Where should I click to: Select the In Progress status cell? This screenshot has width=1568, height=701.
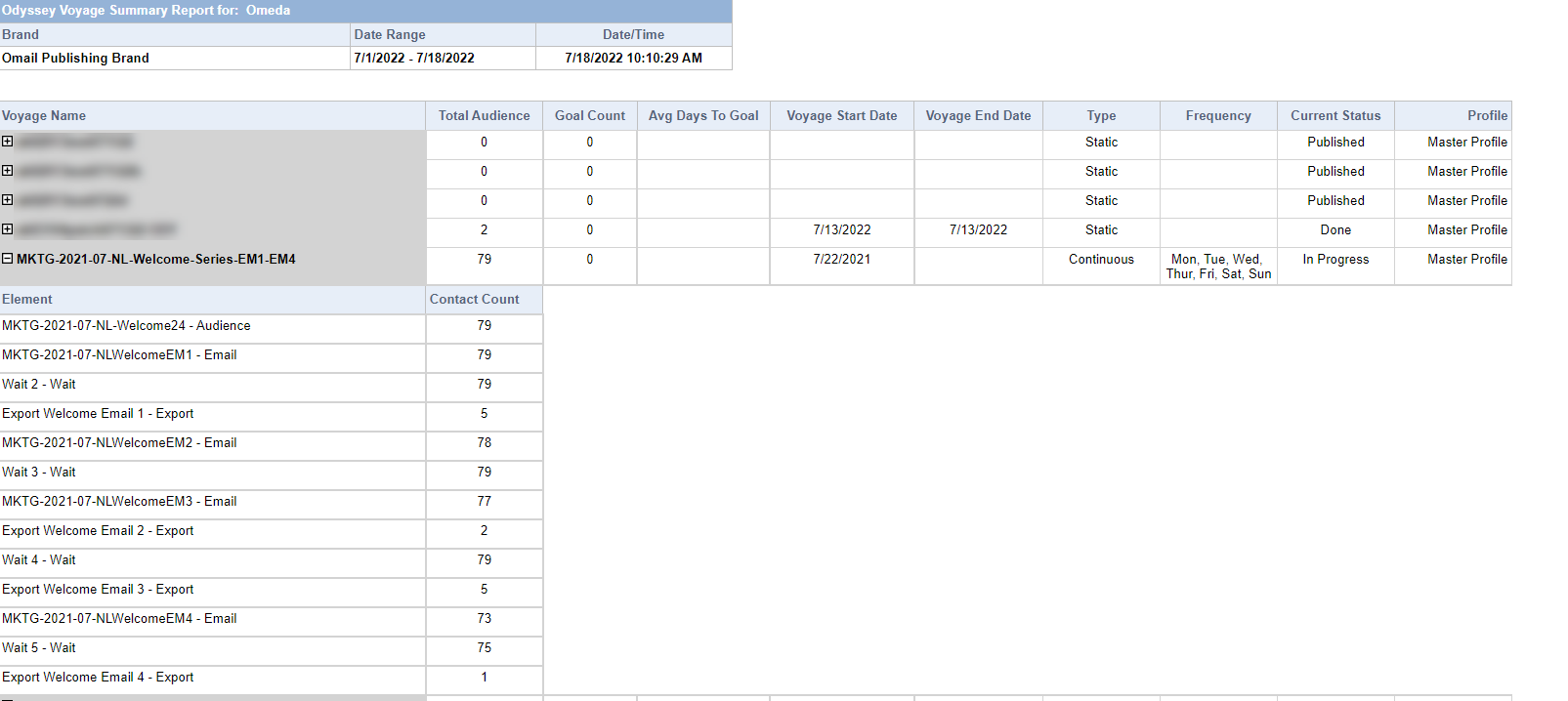tap(1335, 259)
